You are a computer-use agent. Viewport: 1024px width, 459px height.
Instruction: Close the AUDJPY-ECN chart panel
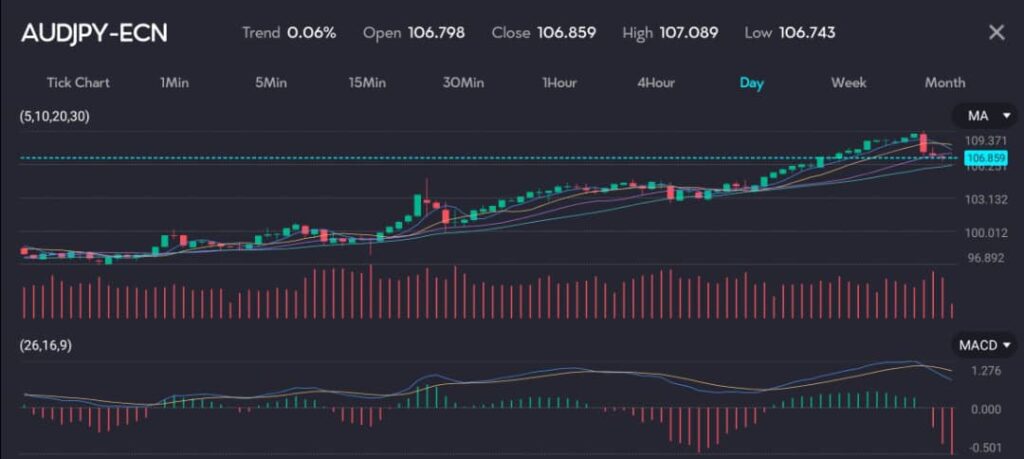click(996, 33)
